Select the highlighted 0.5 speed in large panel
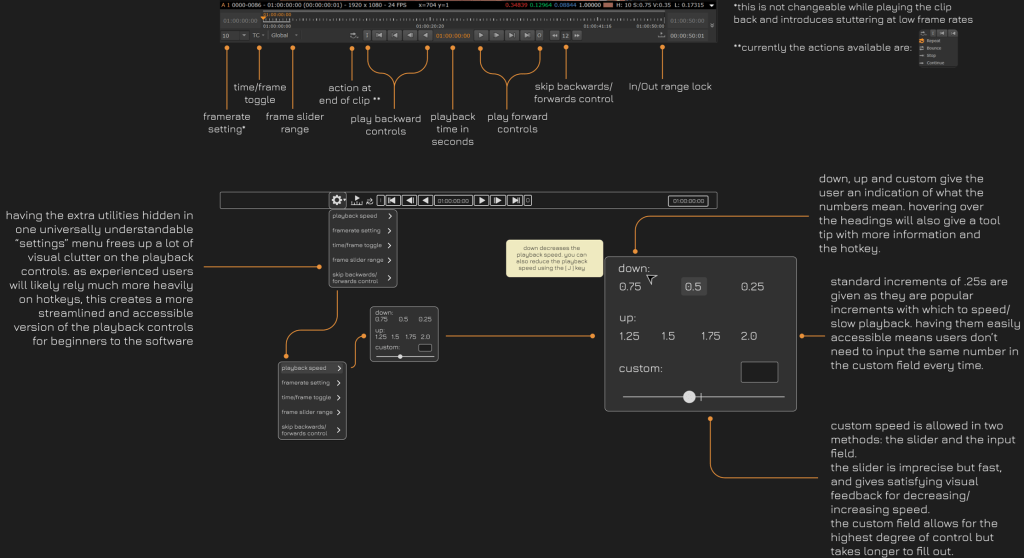 [x=694, y=287]
